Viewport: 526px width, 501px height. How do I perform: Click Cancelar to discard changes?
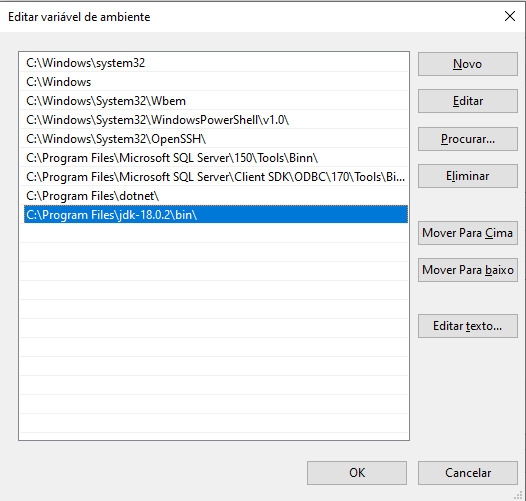(468, 473)
